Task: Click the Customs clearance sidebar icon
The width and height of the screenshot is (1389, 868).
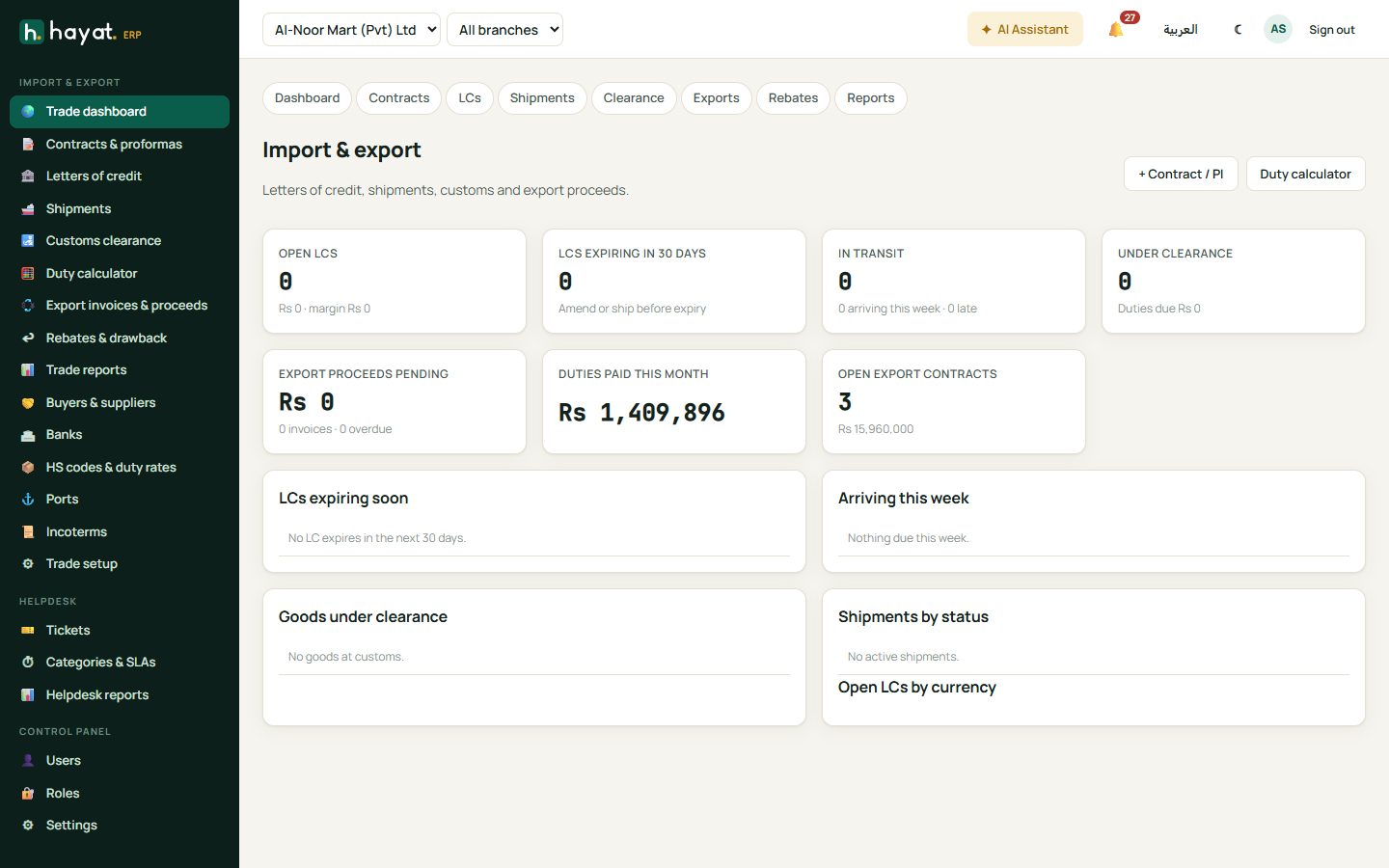Action: [x=28, y=241]
